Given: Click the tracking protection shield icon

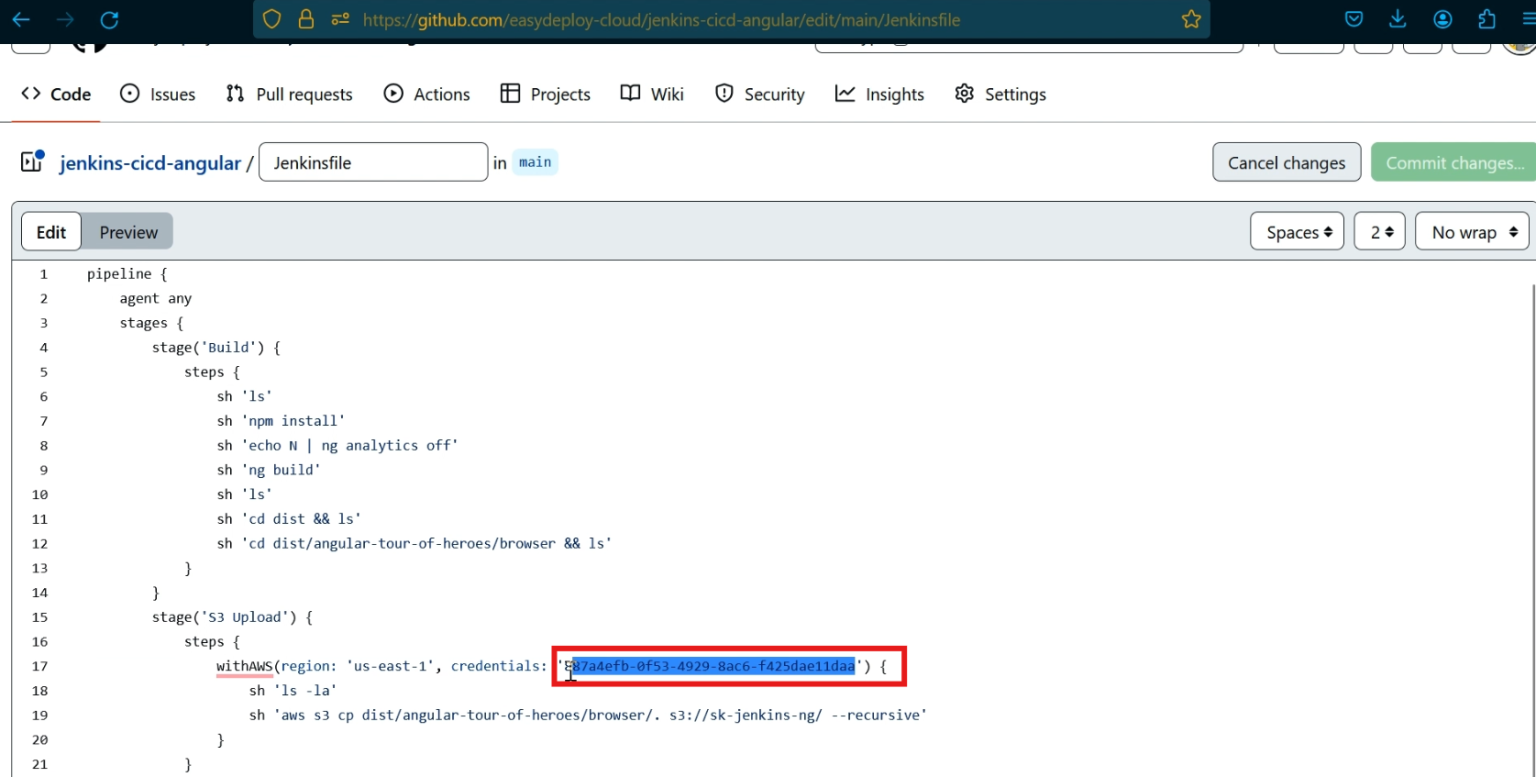Looking at the screenshot, I should pyautogui.click(x=271, y=18).
